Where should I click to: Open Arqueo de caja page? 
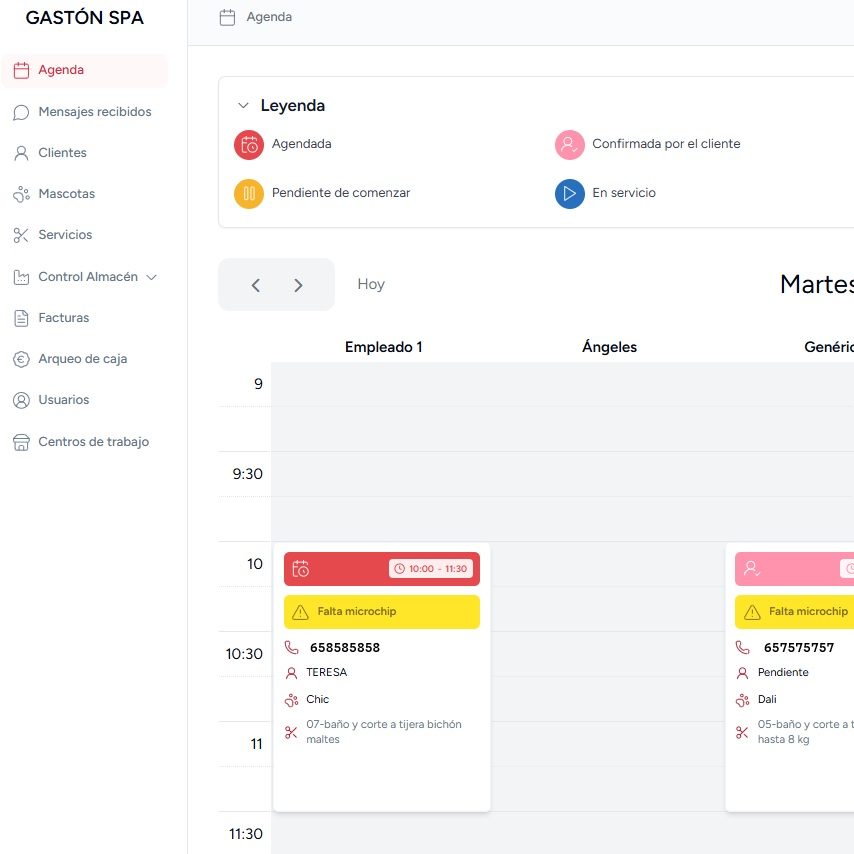click(82, 359)
